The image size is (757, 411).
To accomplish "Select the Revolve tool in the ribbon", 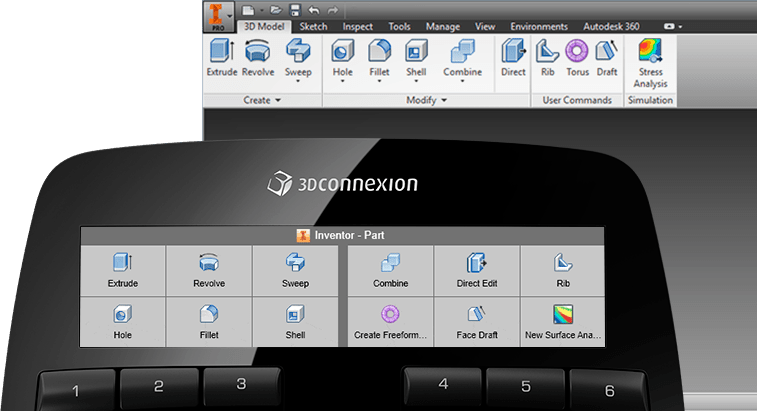I will (258, 58).
